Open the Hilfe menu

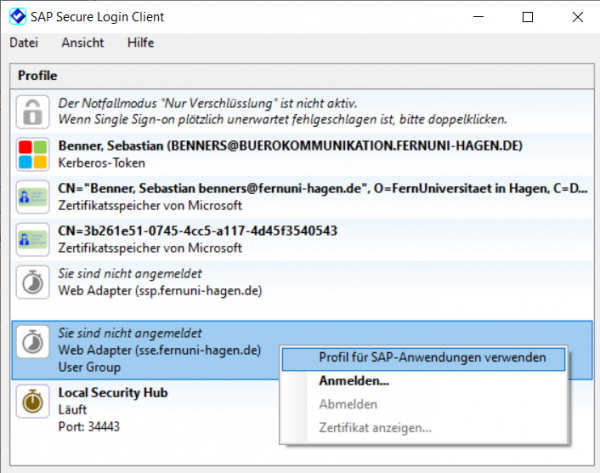coord(140,42)
